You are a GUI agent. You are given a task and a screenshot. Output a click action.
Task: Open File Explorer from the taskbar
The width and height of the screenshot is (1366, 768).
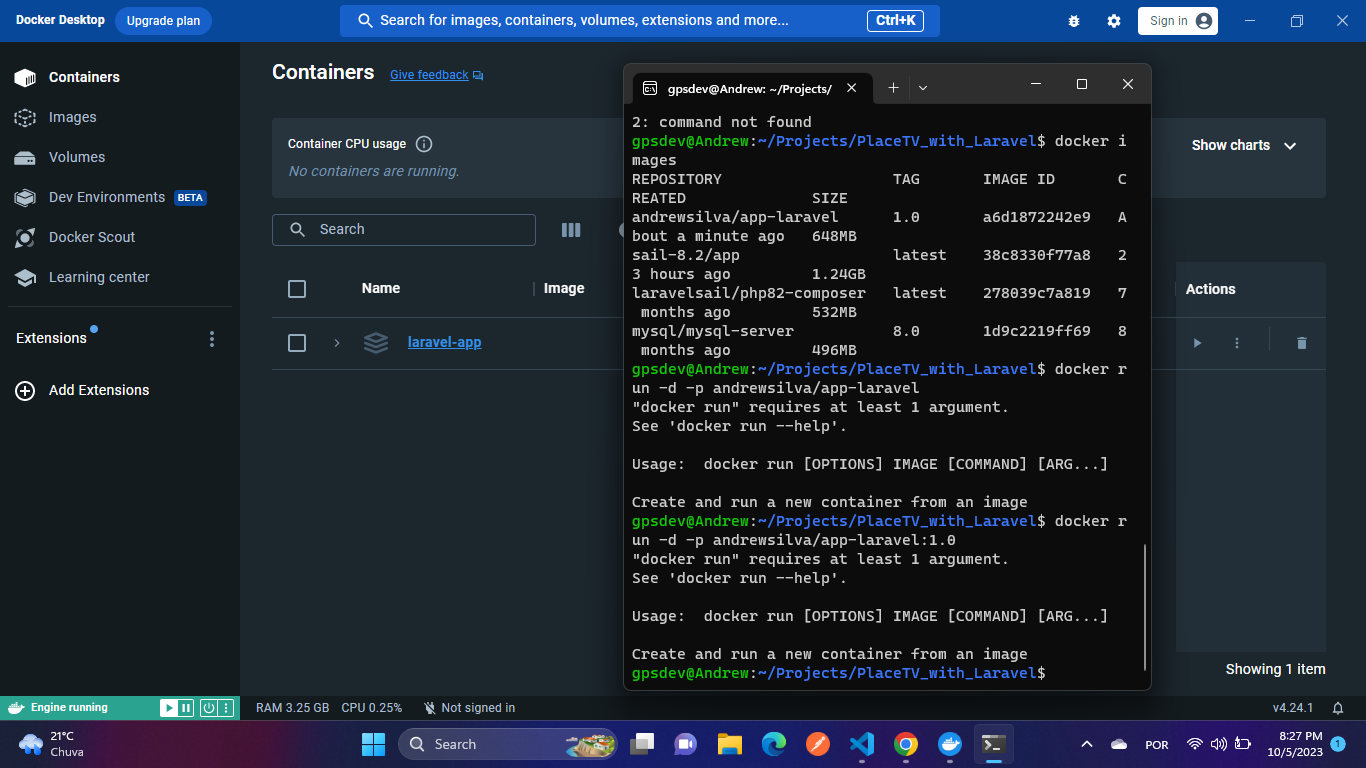[730, 744]
